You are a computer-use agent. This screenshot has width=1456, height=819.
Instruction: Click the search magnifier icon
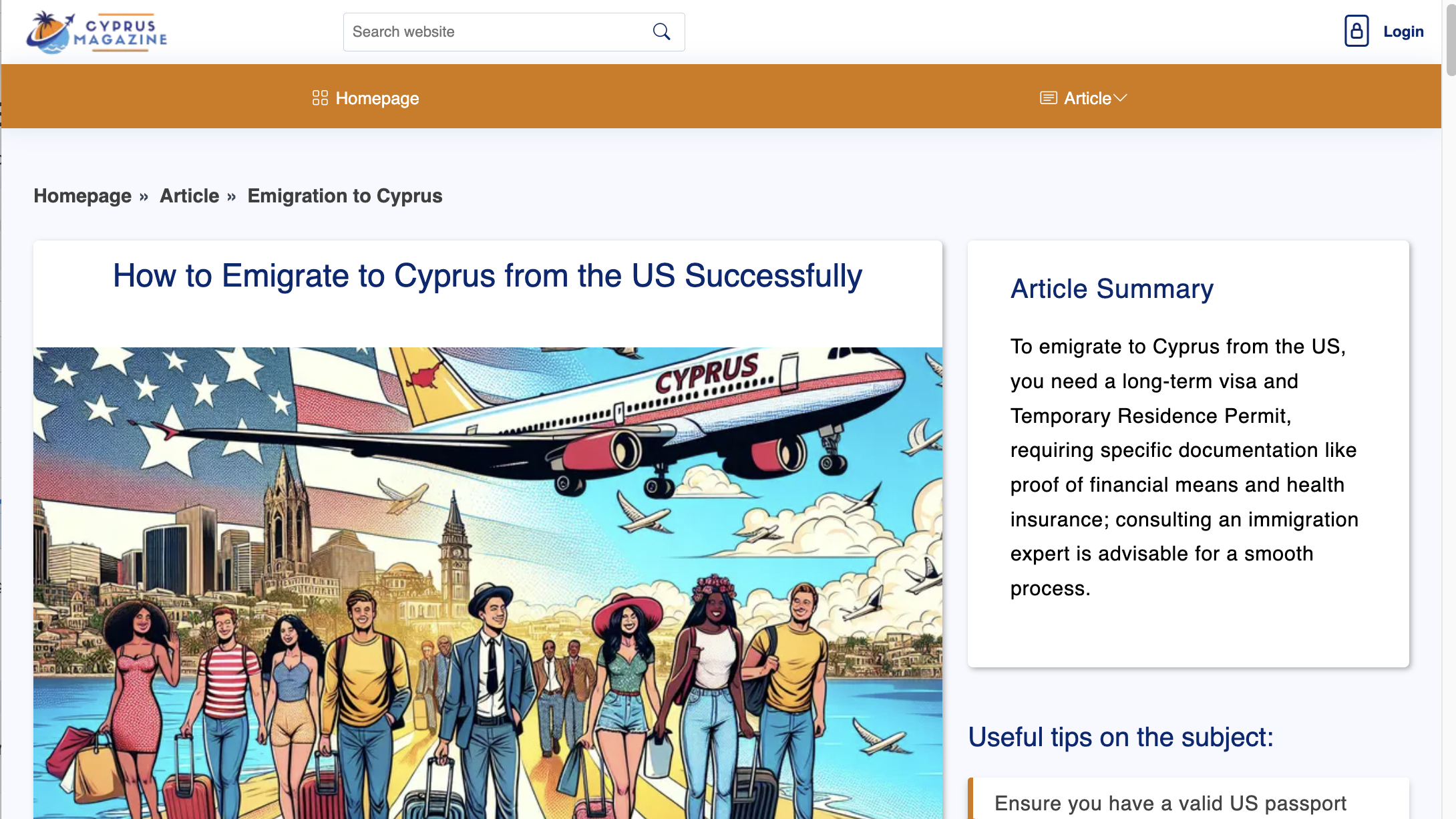click(661, 31)
